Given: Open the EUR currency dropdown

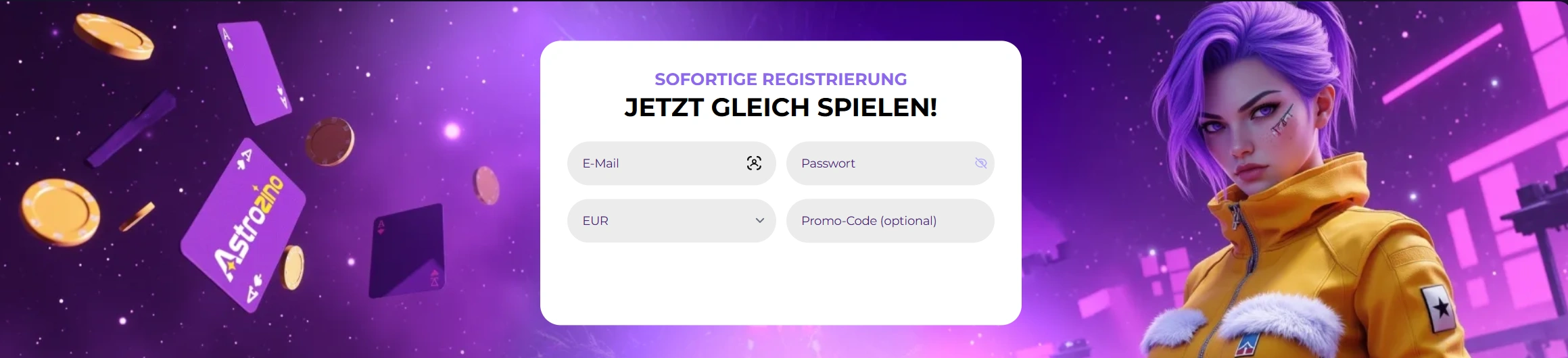Looking at the screenshot, I should [x=663, y=221].
